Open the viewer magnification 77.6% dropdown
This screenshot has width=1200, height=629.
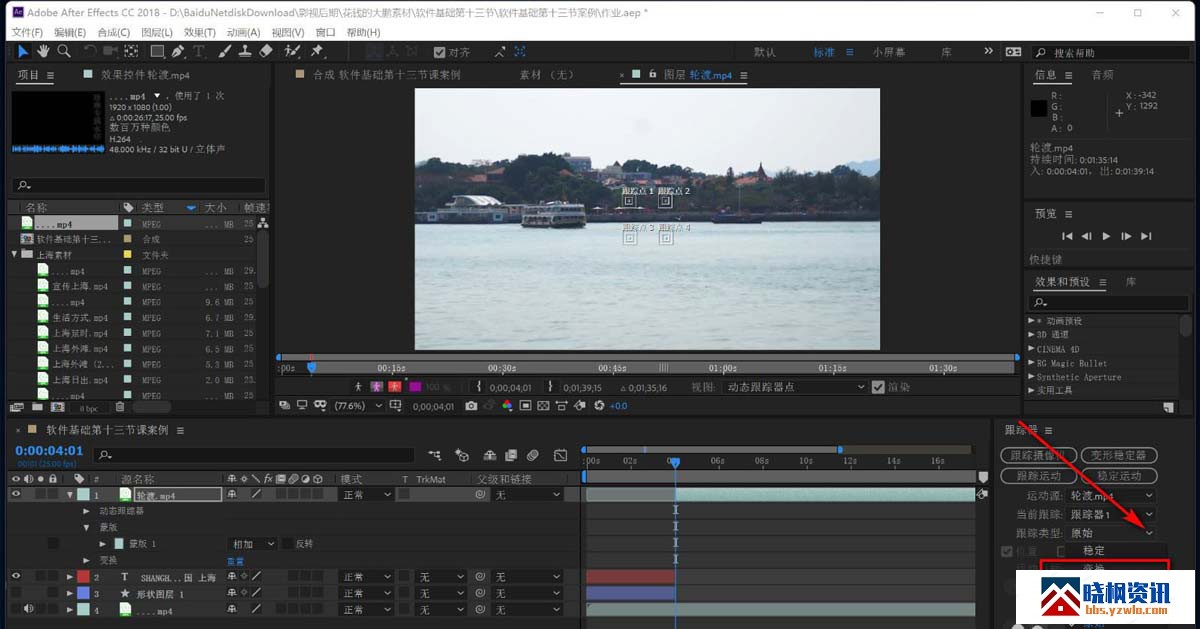click(x=358, y=406)
